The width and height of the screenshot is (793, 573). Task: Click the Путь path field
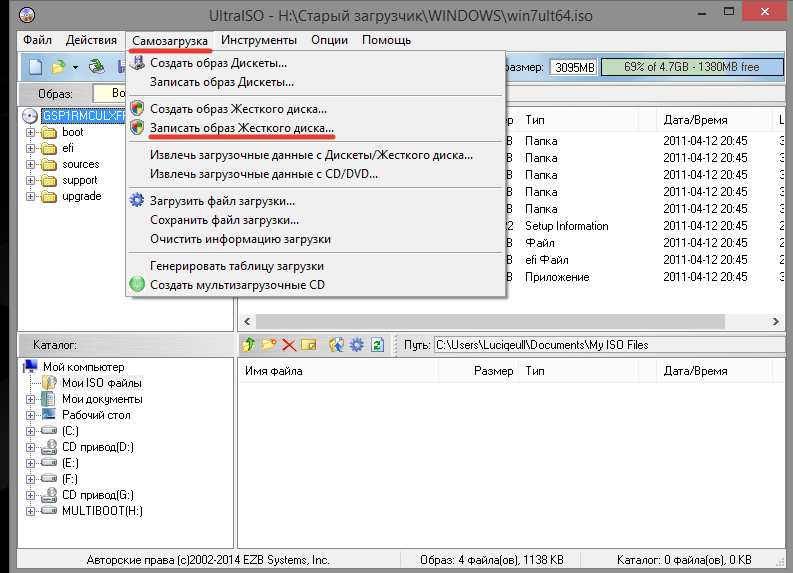coord(600,345)
